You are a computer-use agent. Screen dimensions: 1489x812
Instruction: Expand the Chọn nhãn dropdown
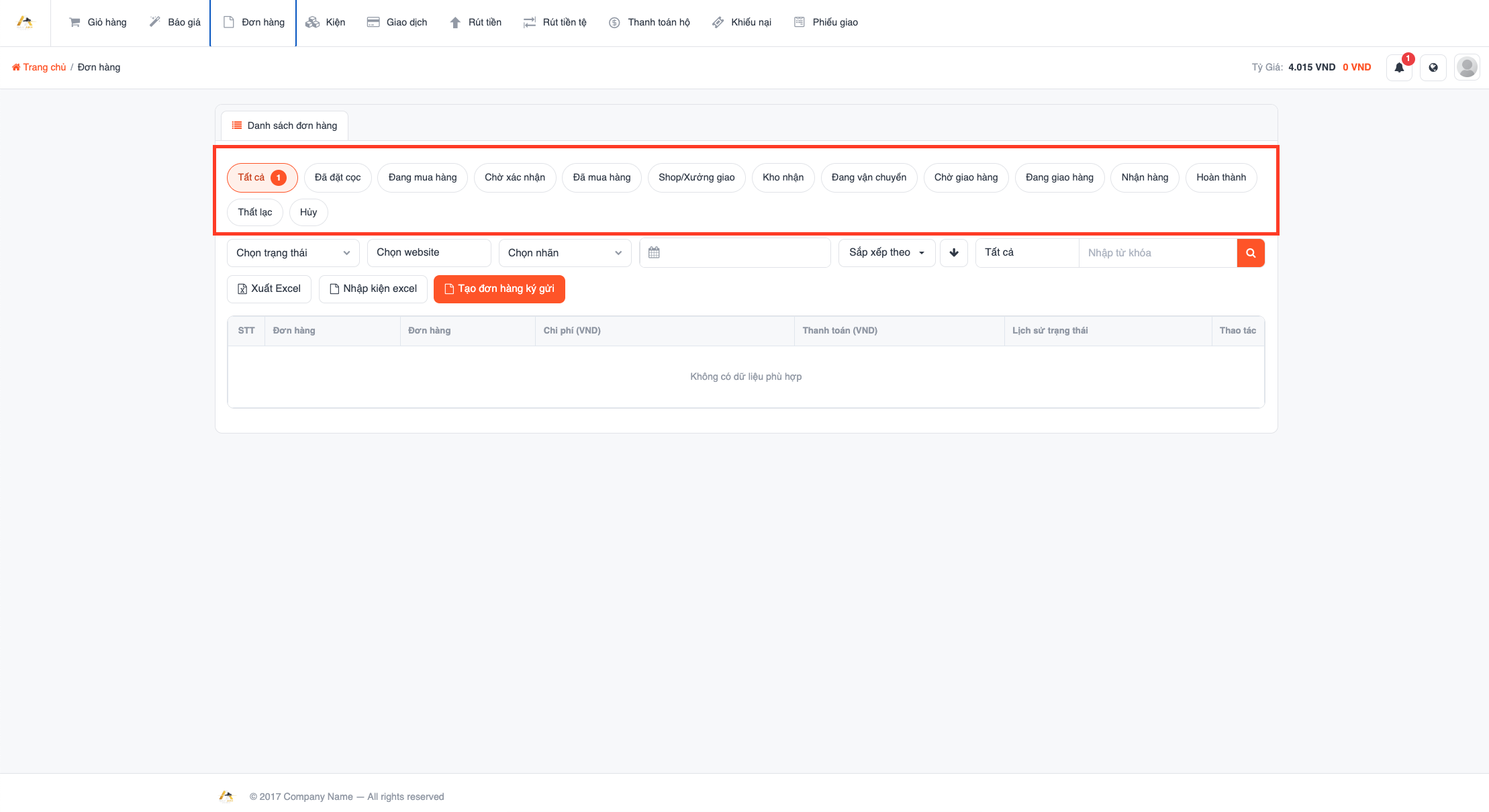565,253
